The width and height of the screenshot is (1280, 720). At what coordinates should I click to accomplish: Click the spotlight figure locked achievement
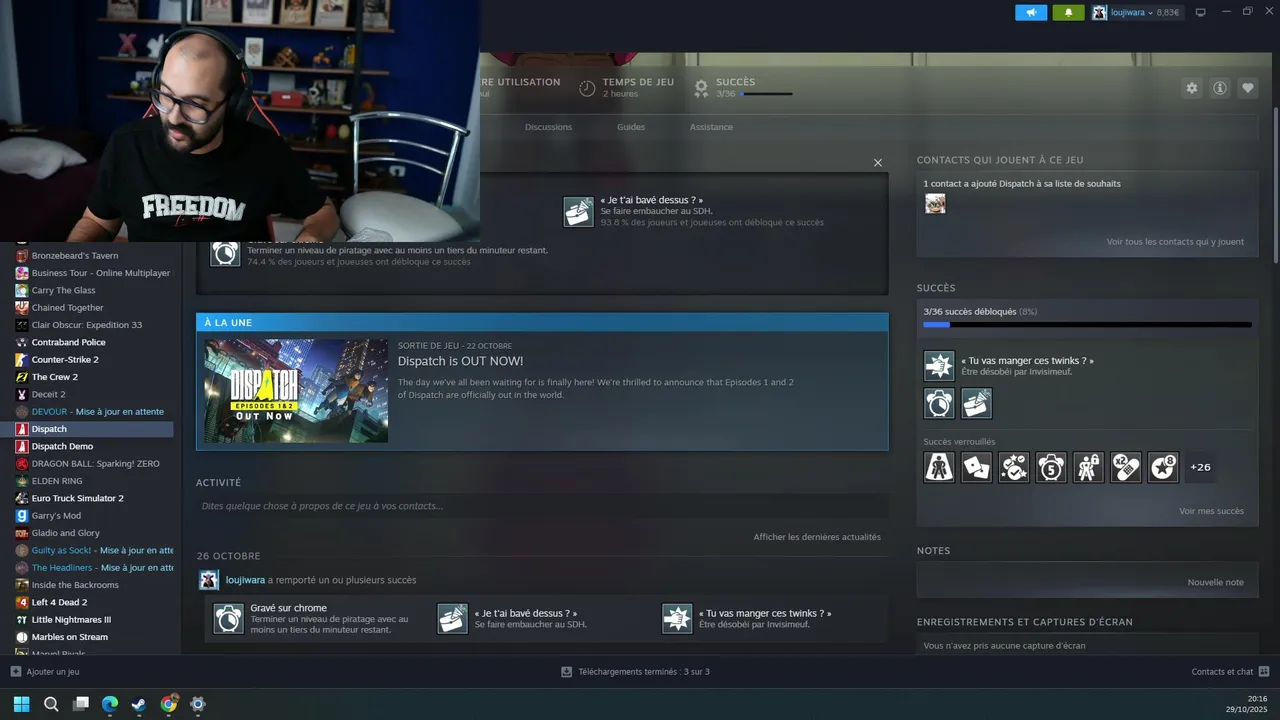tap(939, 467)
